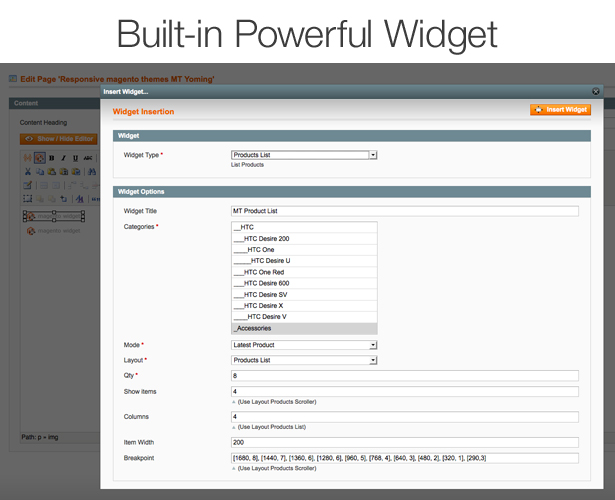Close the Insert Widget dialog
This screenshot has width=615, height=500.
tap(596, 90)
